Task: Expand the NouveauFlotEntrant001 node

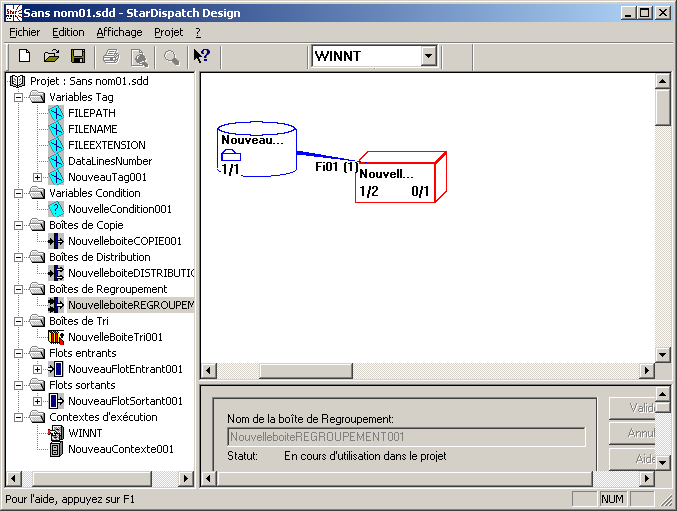Action: (x=38, y=369)
